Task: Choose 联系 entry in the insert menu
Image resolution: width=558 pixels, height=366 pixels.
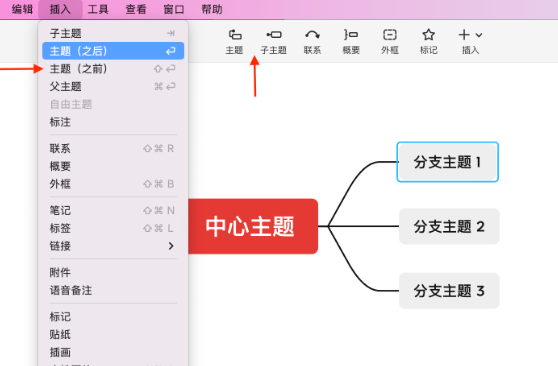Action: 113,148
